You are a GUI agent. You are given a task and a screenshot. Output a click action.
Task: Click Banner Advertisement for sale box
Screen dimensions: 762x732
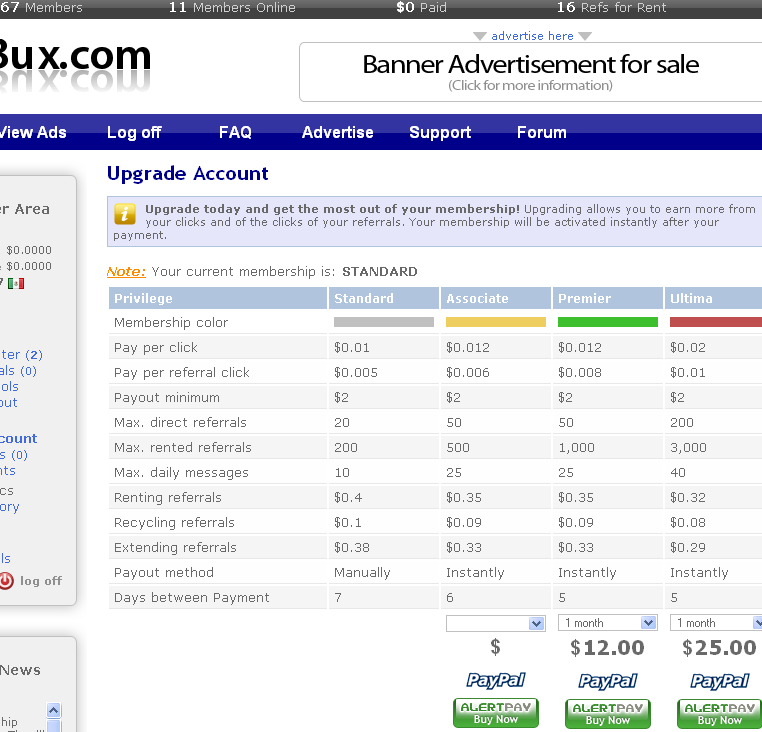click(x=531, y=72)
